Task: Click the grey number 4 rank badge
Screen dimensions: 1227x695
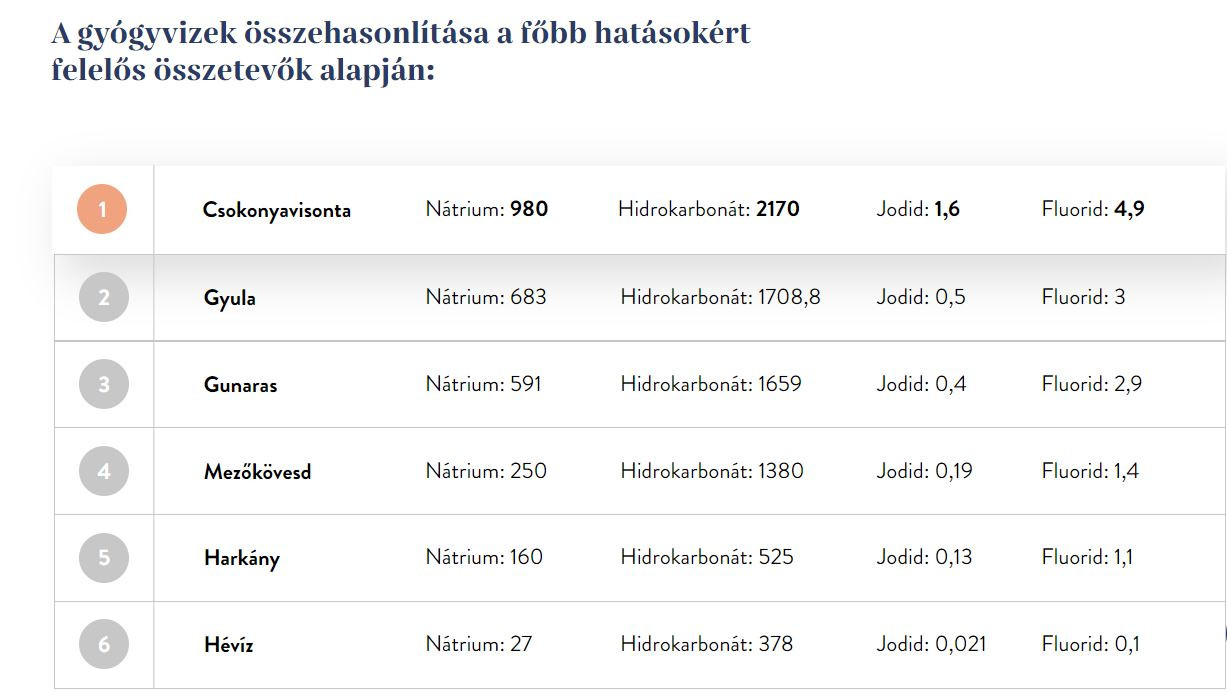Action: pyautogui.click(x=104, y=471)
